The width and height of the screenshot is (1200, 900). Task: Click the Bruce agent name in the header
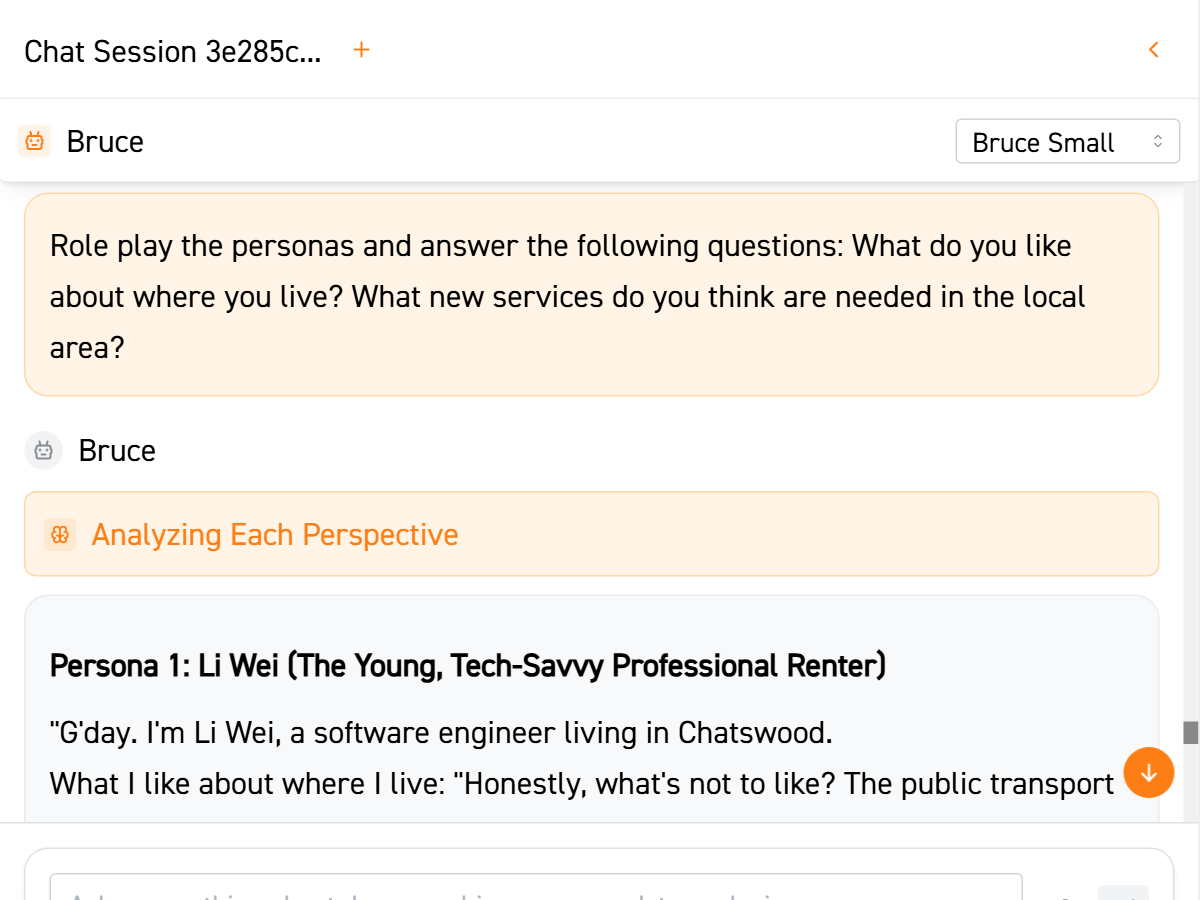click(x=105, y=142)
